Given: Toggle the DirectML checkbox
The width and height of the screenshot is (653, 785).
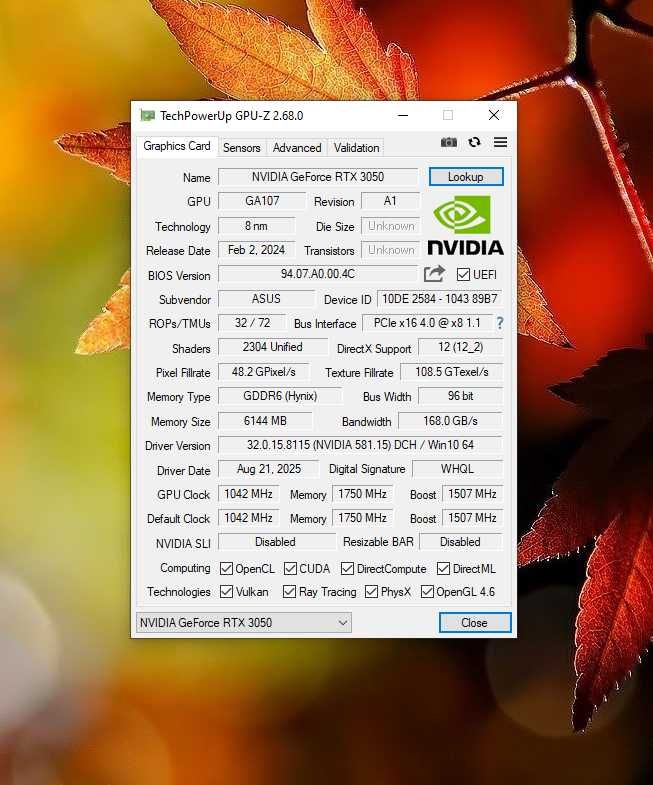Looking at the screenshot, I should [x=443, y=568].
